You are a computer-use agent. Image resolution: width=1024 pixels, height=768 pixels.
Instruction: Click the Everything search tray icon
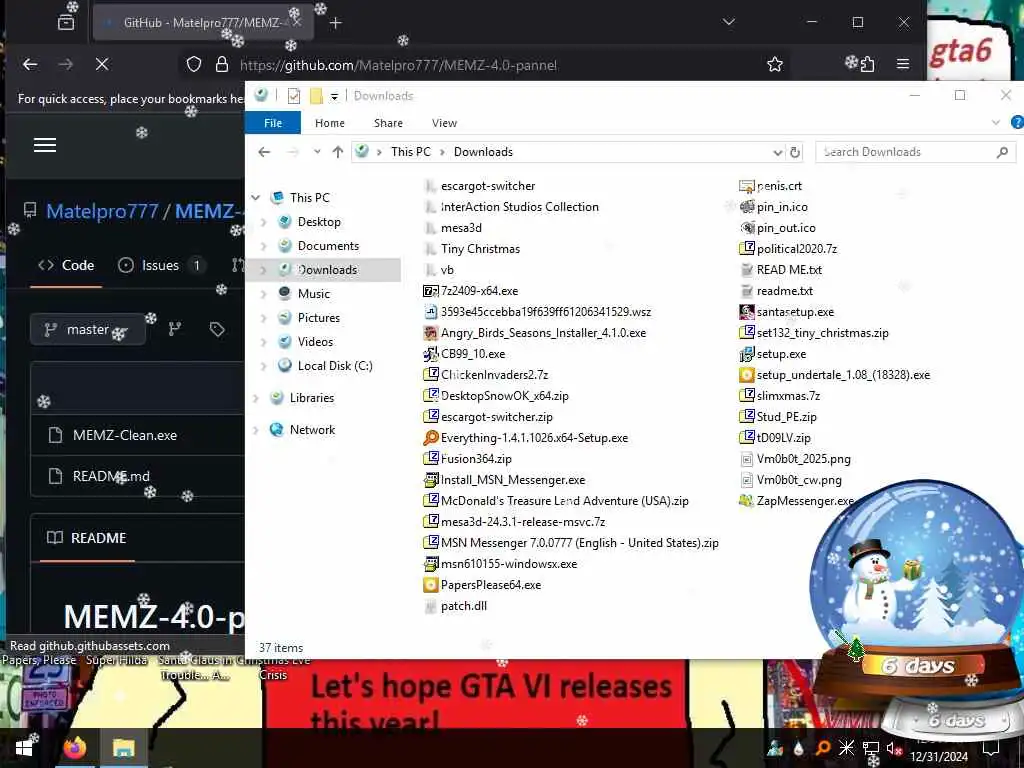pyautogui.click(x=823, y=748)
